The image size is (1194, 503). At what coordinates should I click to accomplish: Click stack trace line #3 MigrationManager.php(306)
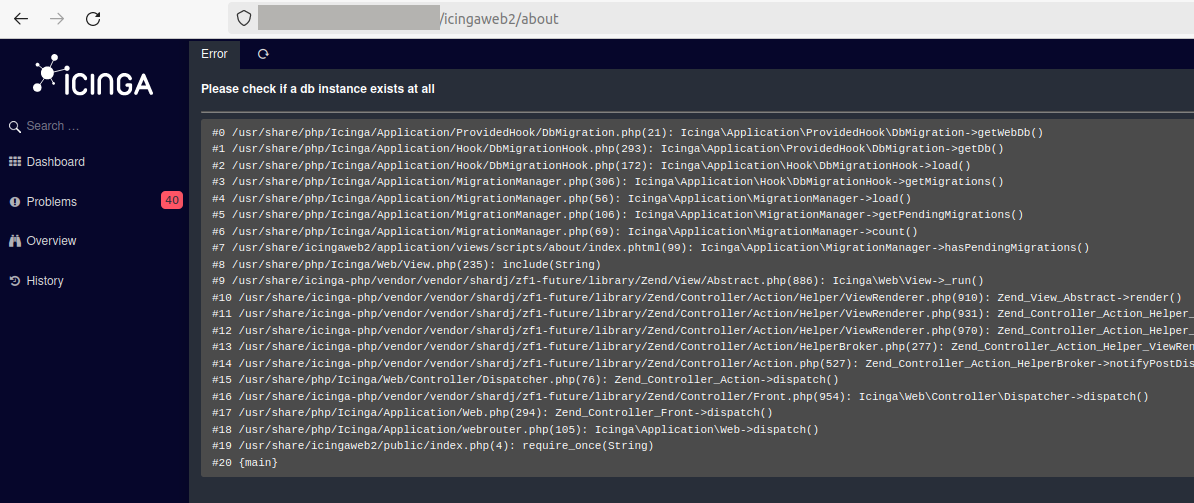tap(608, 182)
